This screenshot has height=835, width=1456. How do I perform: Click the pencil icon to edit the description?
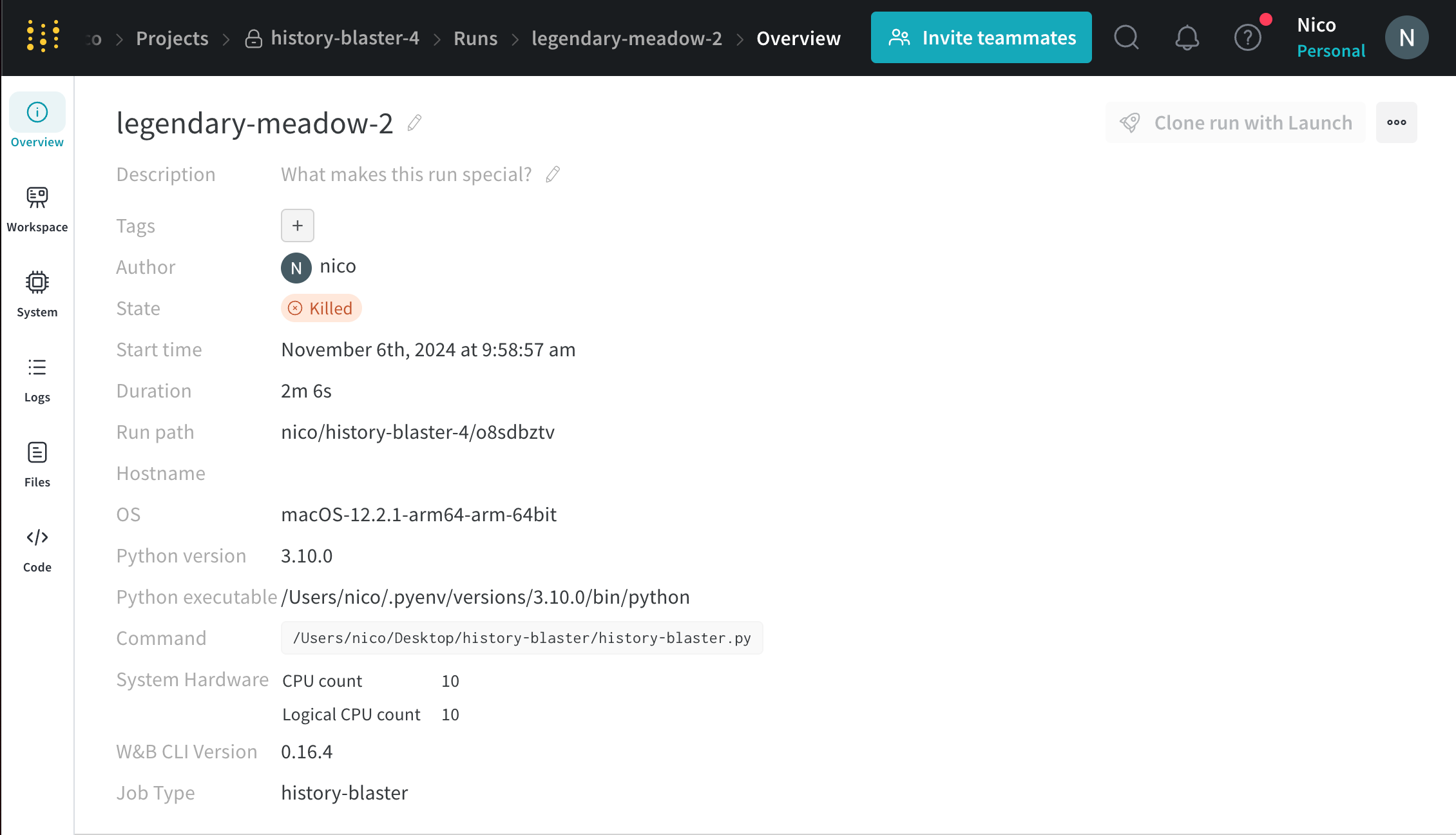click(x=553, y=175)
